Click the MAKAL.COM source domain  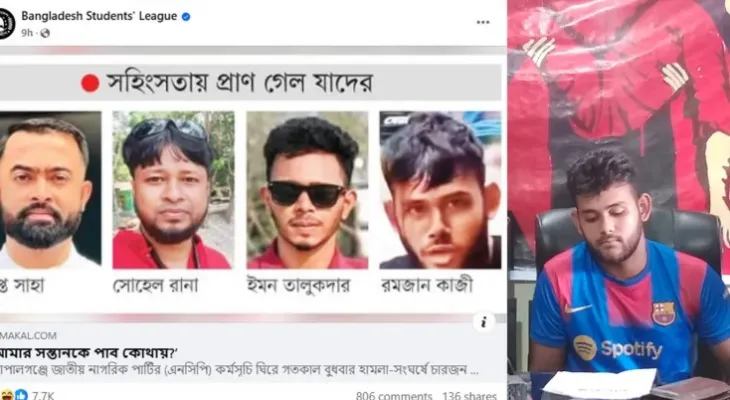(x=28, y=336)
